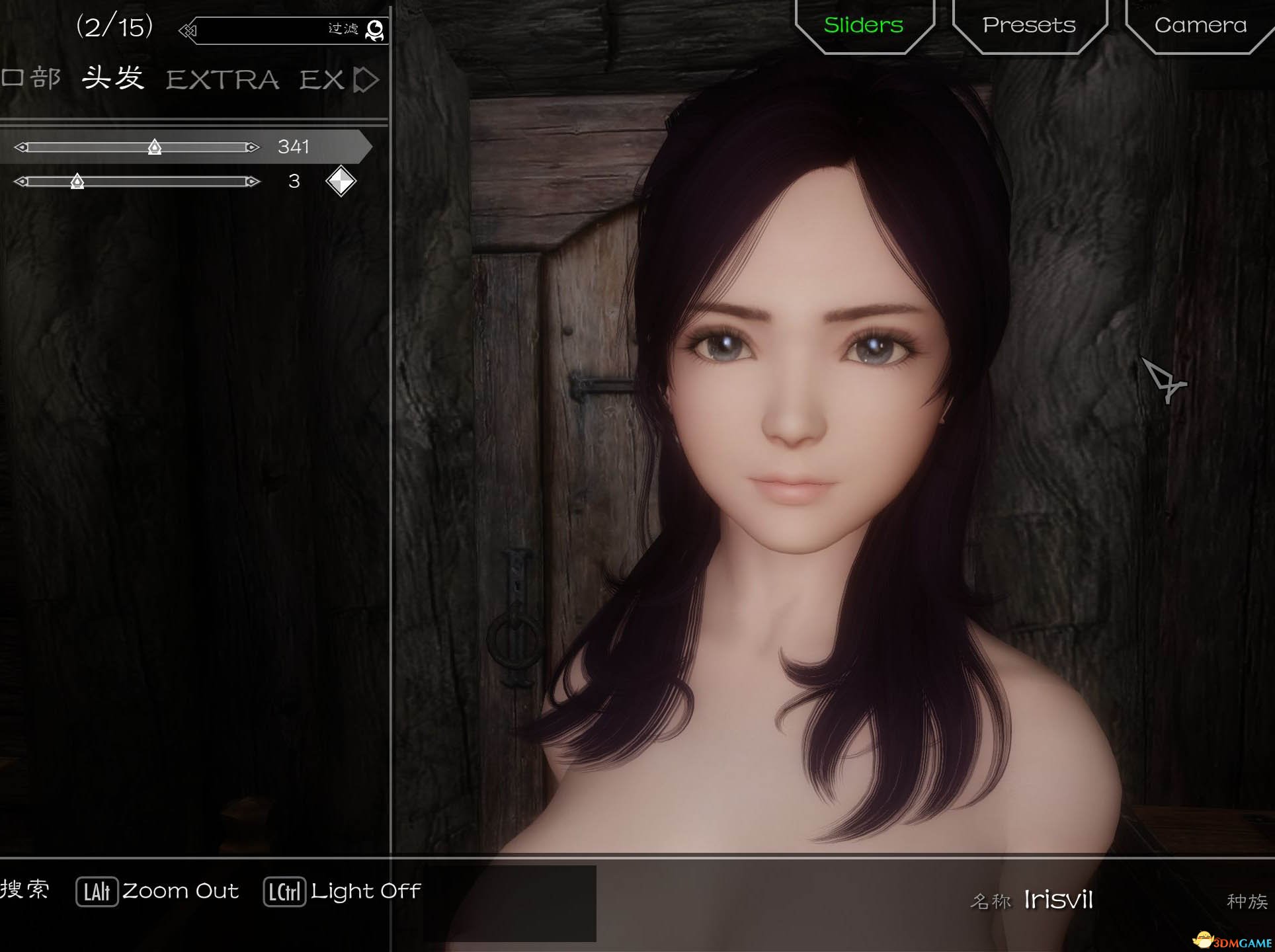1275x952 pixels.
Task: Click the hairstyle slider handle at value 341
Action: tap(153, 147)
